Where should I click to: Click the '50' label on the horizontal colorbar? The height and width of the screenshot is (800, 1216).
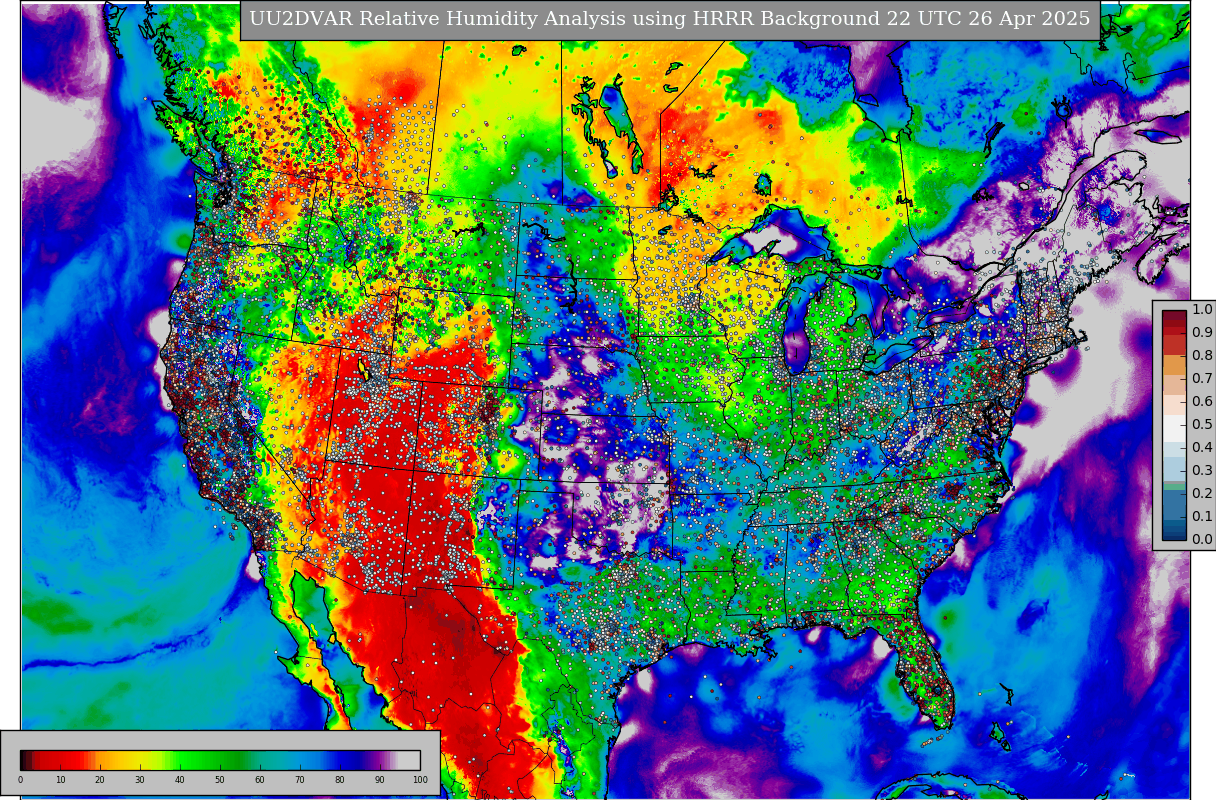point(220,780)
